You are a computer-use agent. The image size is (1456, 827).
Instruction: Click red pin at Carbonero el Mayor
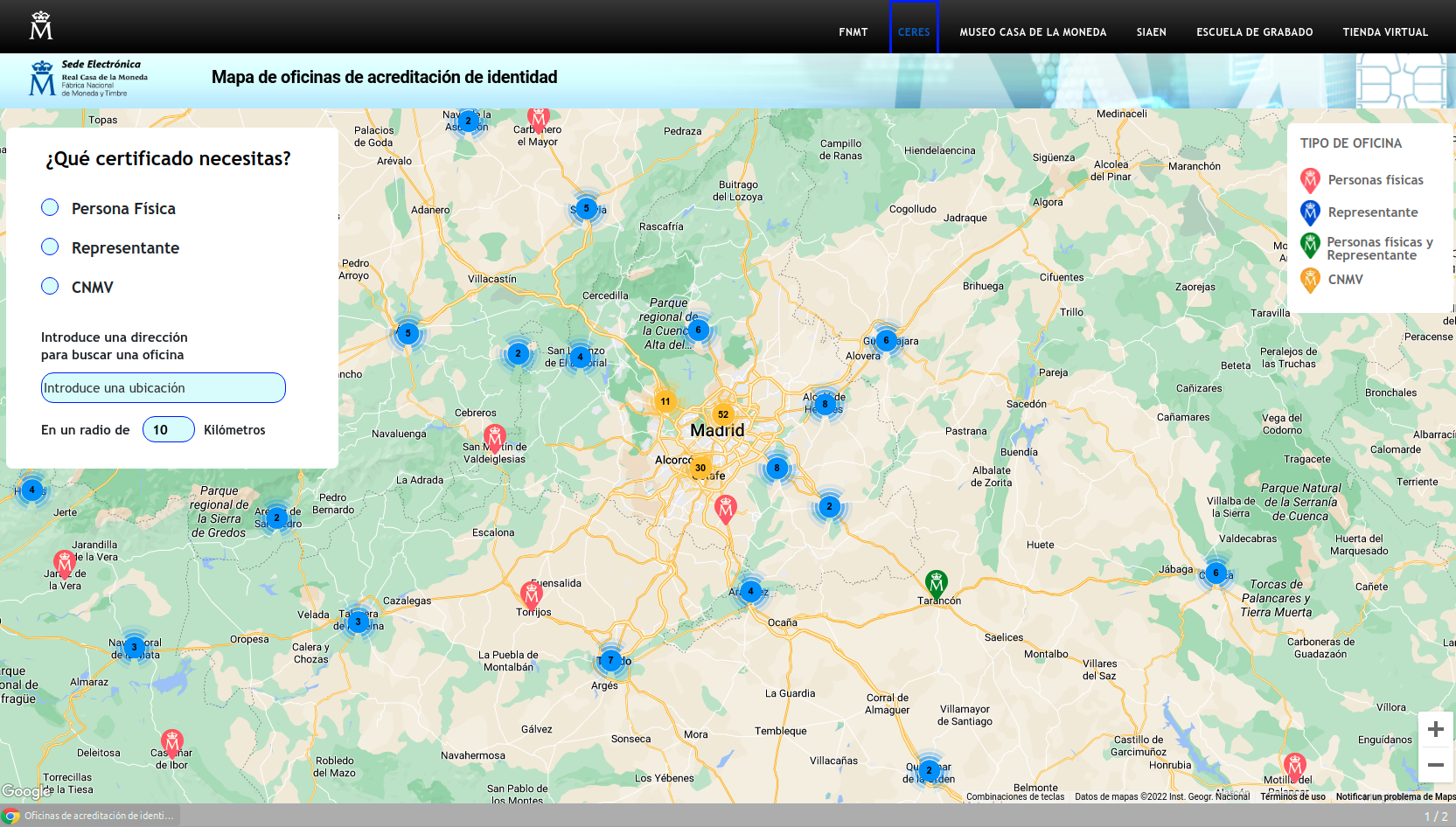coord(539,120)
